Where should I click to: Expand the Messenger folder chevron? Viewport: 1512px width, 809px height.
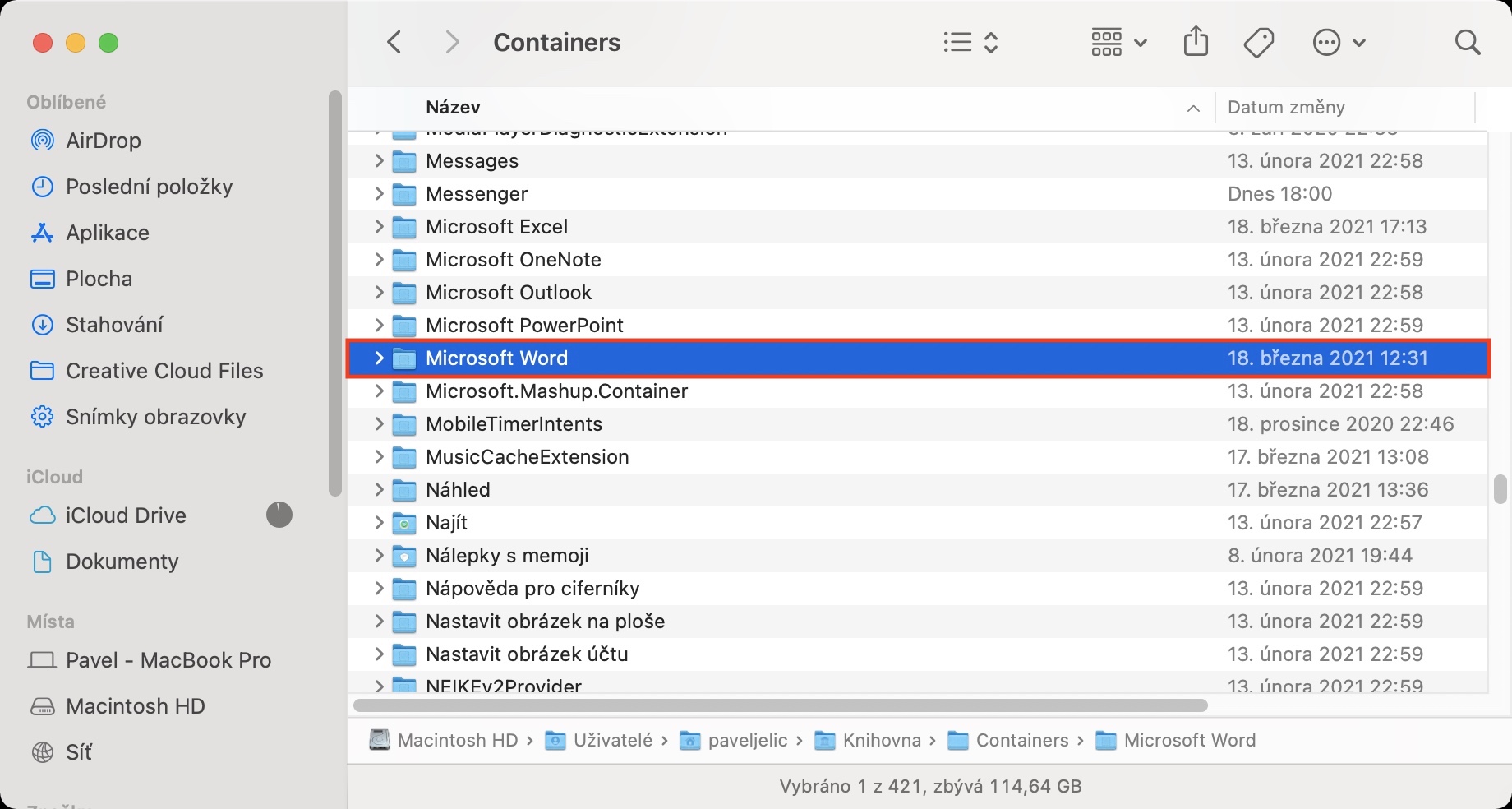pos(379,194)
